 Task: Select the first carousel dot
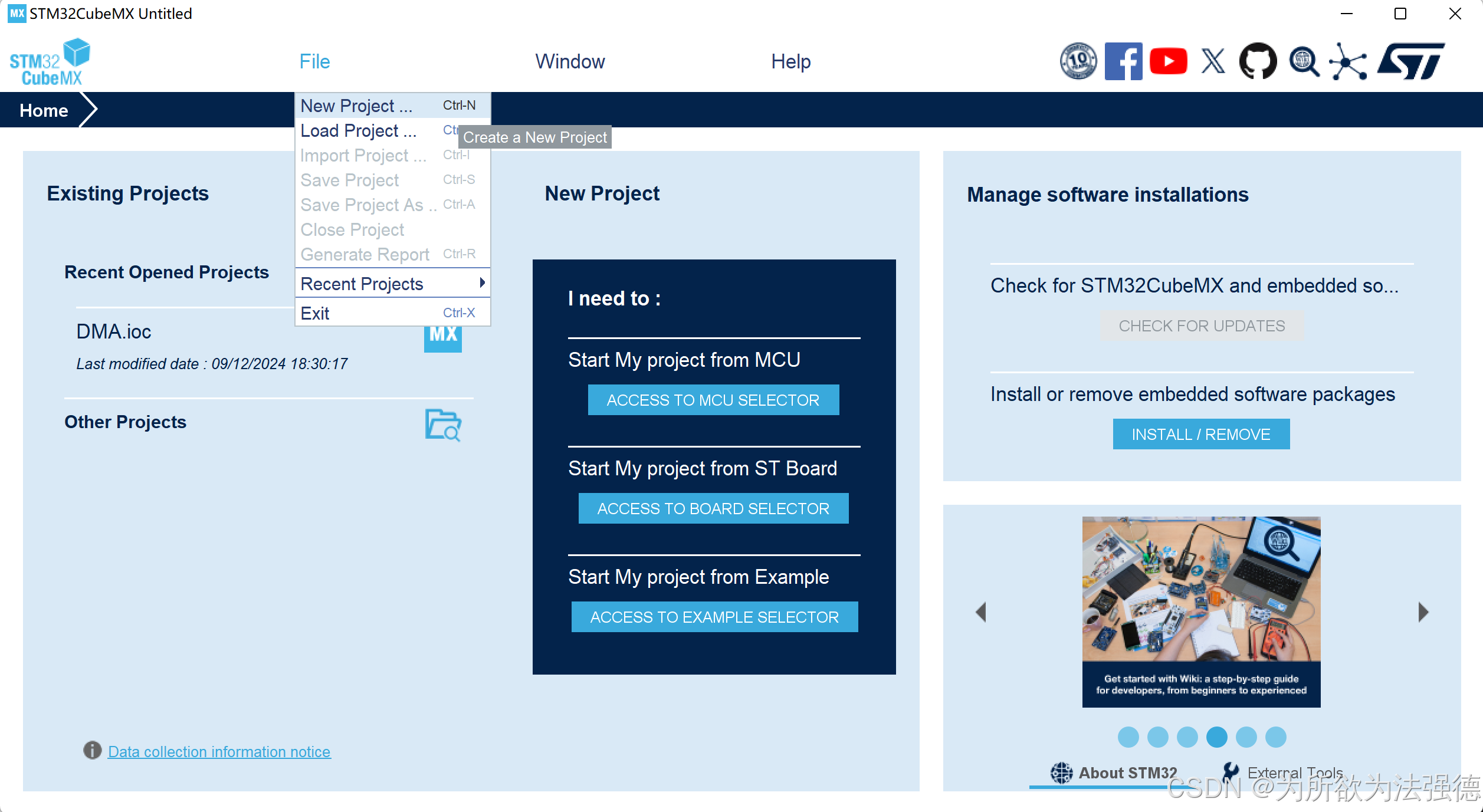1128,737
